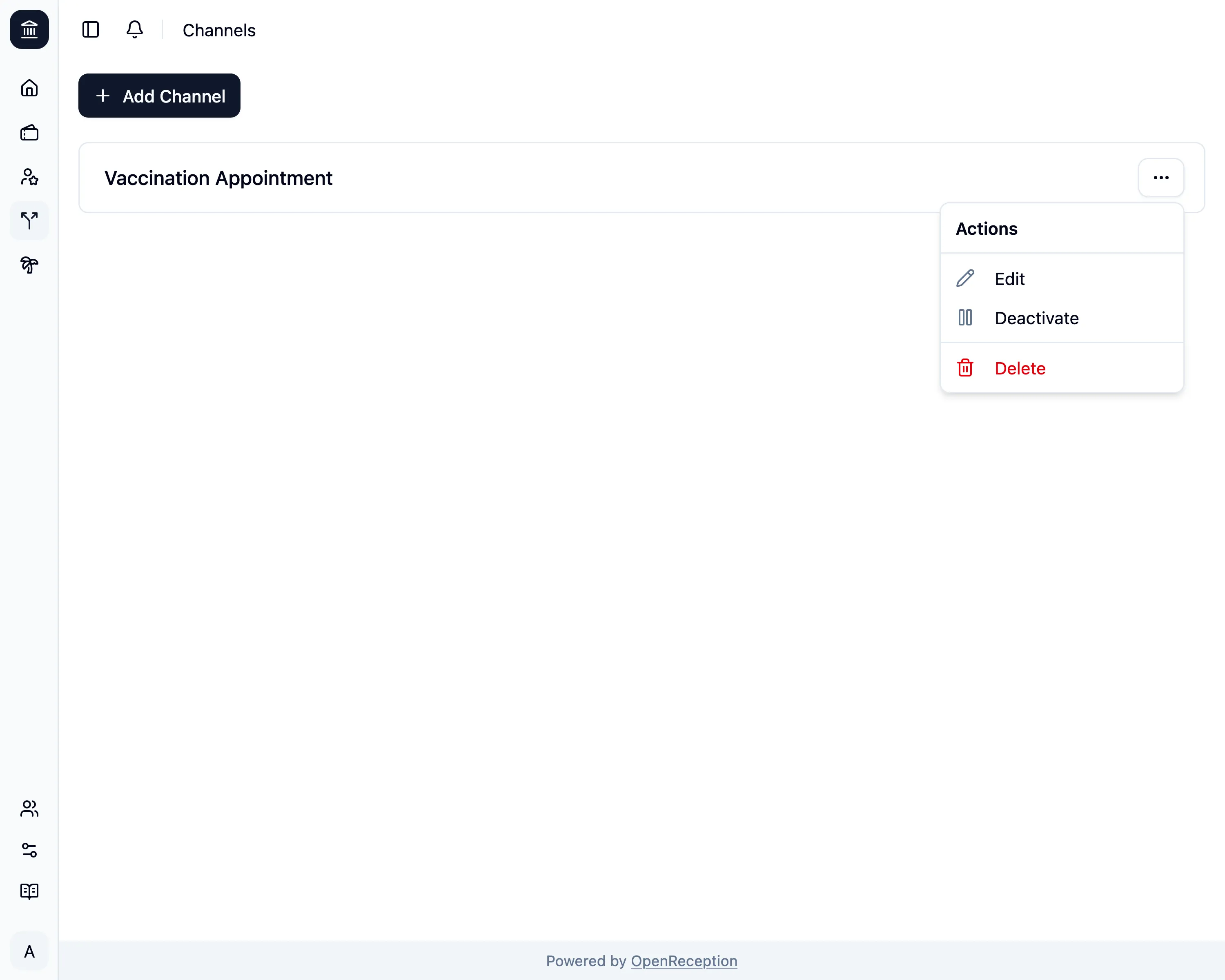This screenshot has width=1225, height=980.
Task: Open the OpenReception link in the footer
Action: (684, 961)
